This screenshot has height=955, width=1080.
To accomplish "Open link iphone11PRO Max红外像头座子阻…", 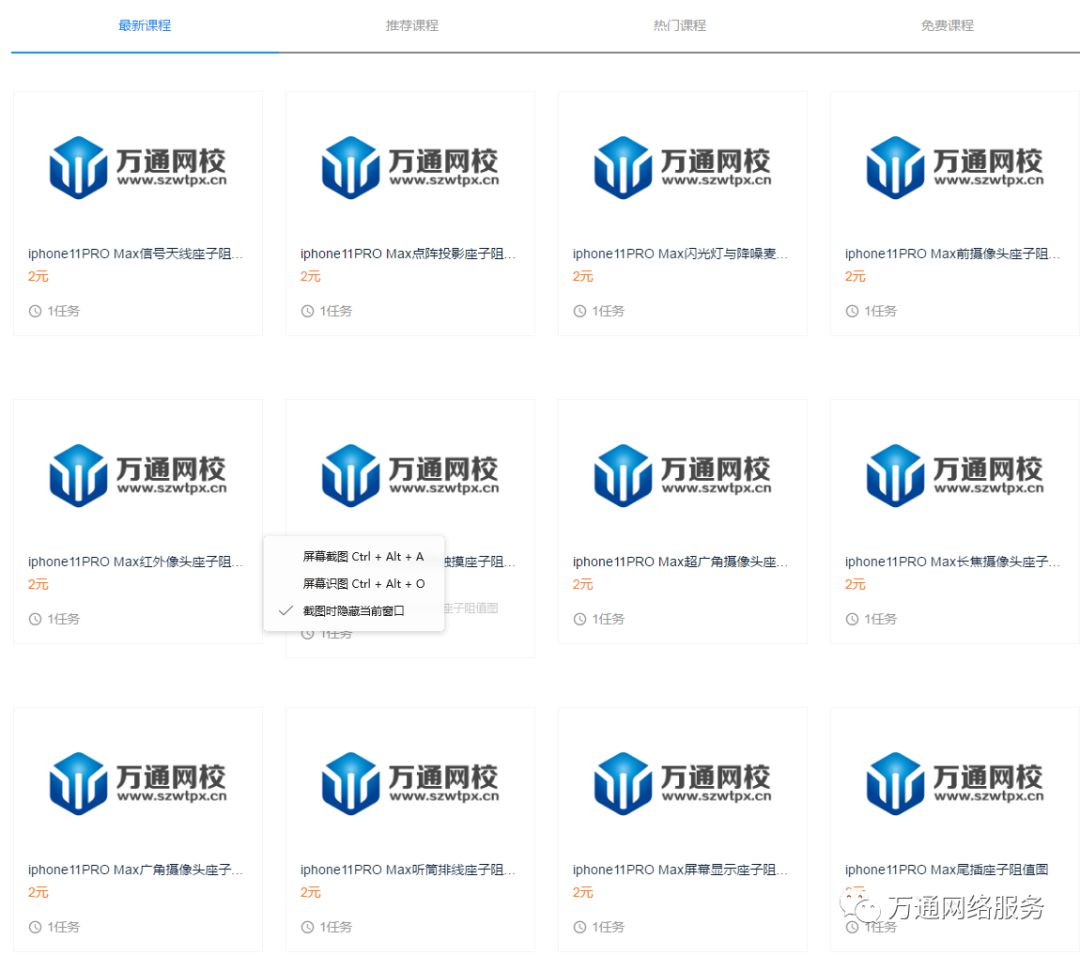I will (x=136, y=561).
